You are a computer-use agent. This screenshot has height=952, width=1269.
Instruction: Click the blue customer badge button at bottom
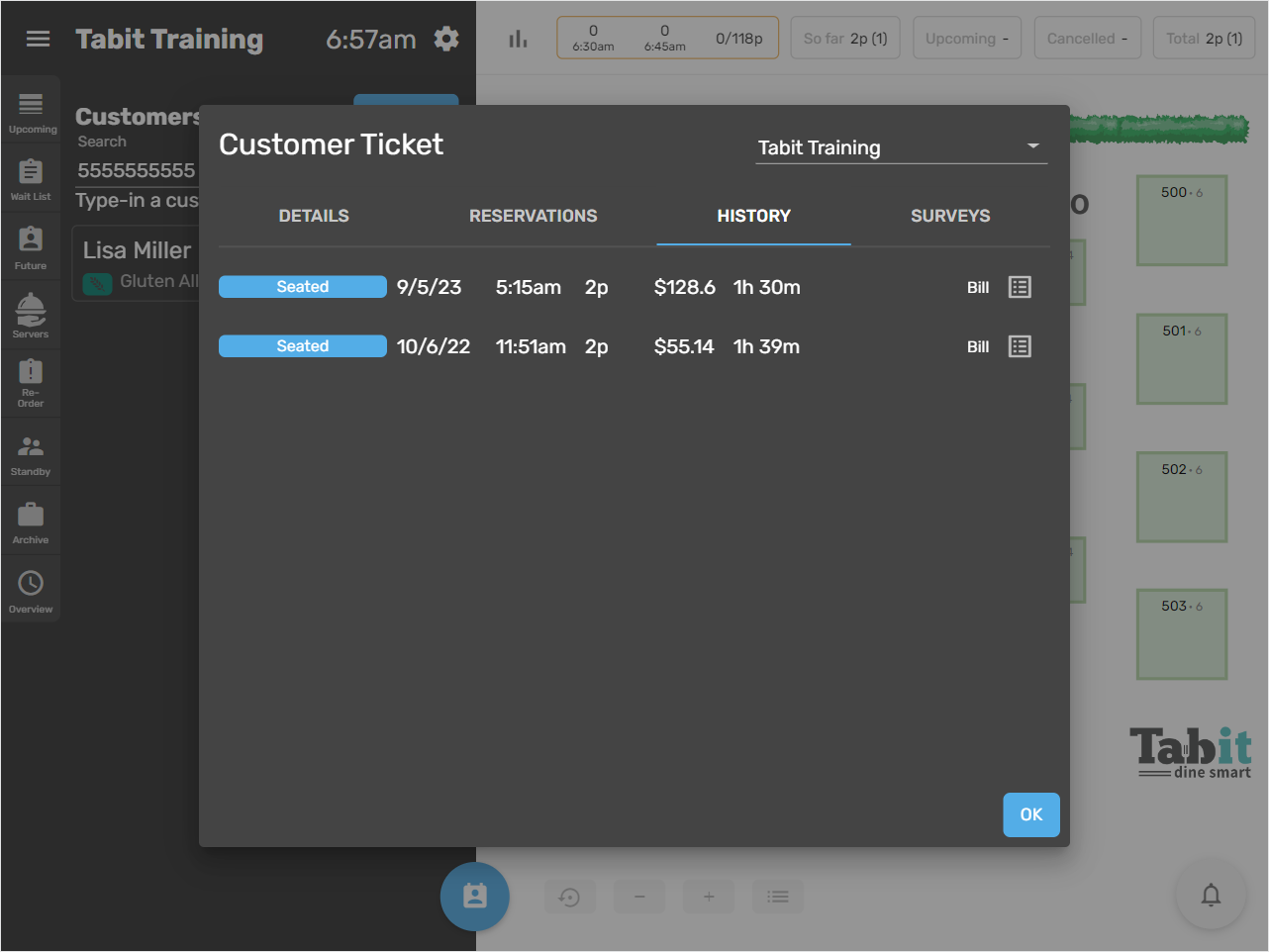tap(475, 897)
